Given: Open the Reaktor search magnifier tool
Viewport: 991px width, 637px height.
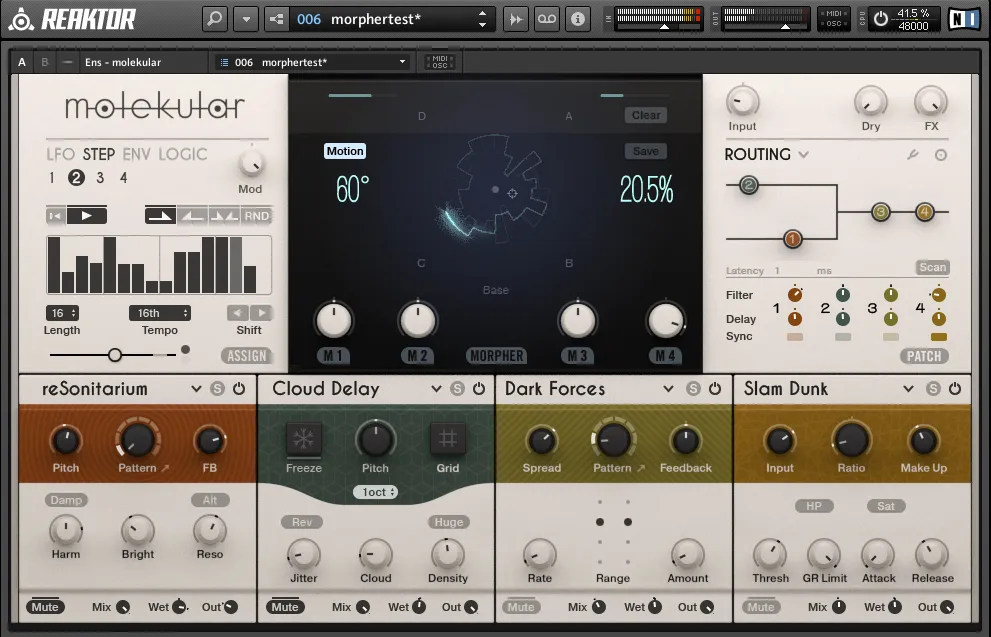Looking at the screenshot, I should pos(215,19).
